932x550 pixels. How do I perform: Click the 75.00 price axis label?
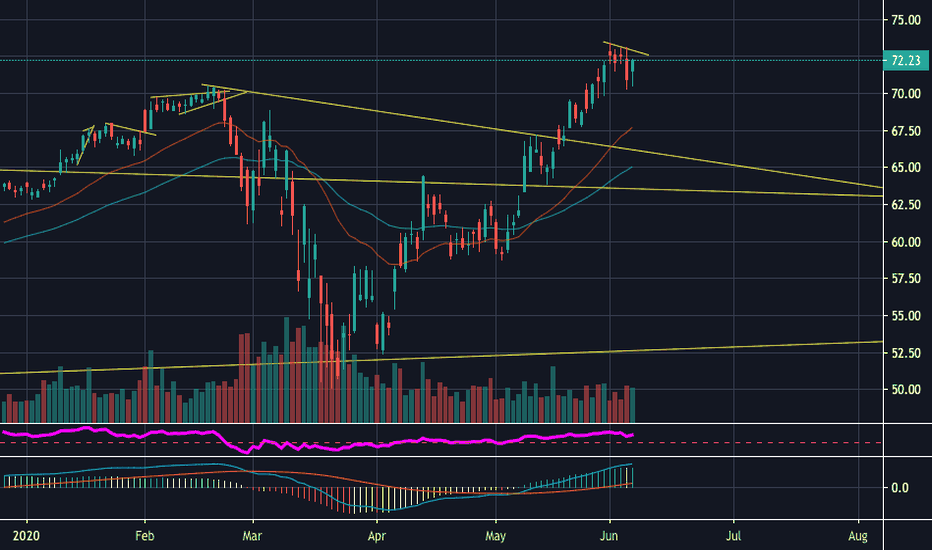(906, 20)
